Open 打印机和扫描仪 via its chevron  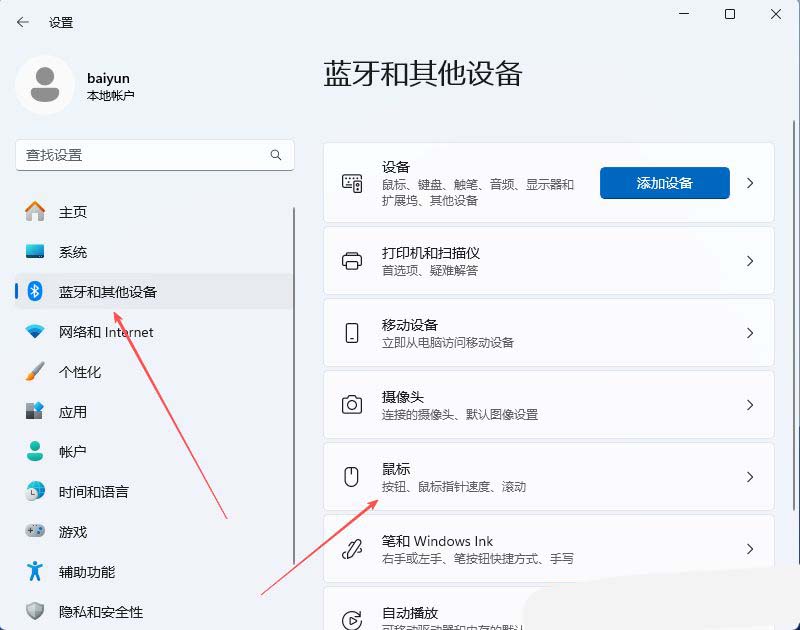pyautogui.click(x=749, y=261)
